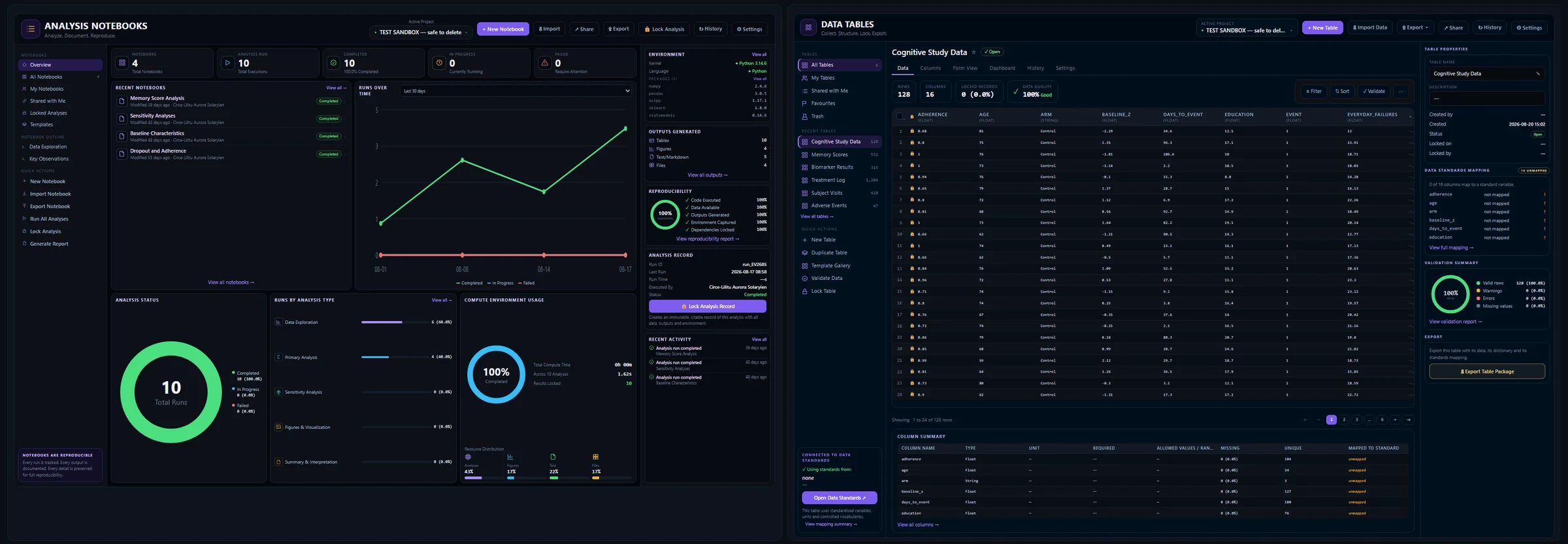Open Active Project dropdown in Analysis Notebooks
Viewport: 1568px width, 544px height.
(421, 32)
